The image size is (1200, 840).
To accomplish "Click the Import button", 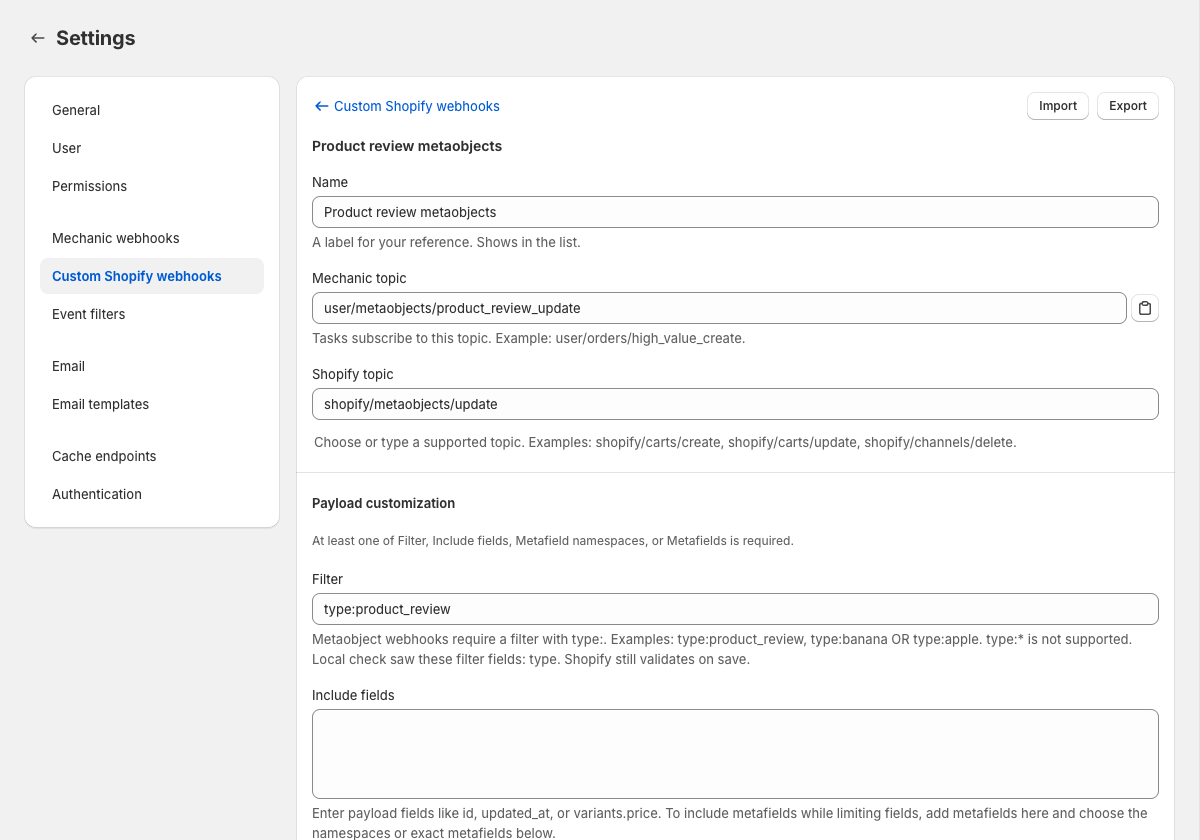I will (1058, 106).
